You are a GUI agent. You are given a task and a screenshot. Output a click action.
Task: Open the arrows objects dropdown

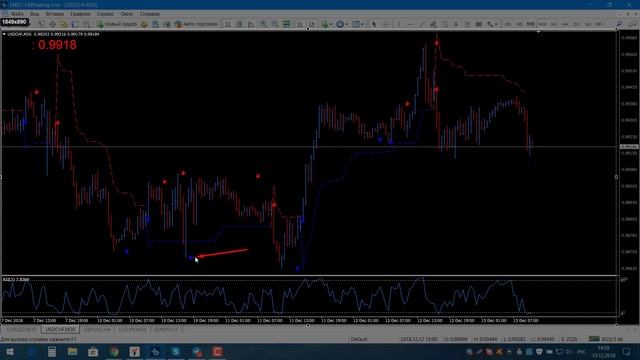[x=492, y=24]
